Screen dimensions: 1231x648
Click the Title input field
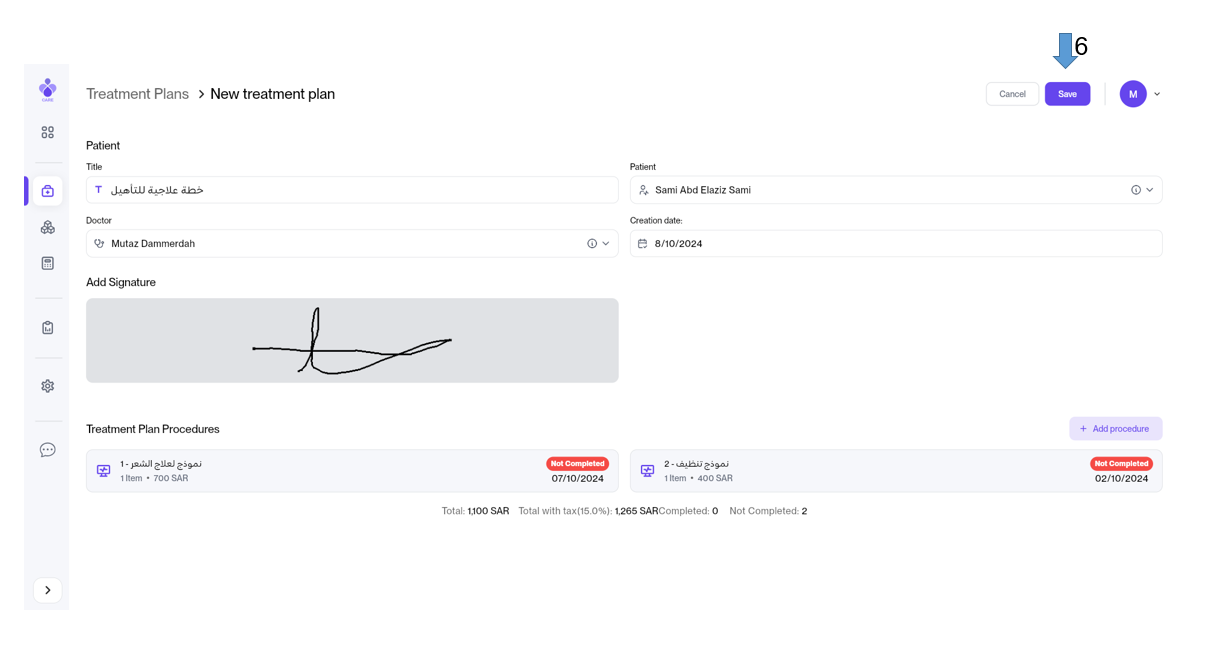(360, 190)
